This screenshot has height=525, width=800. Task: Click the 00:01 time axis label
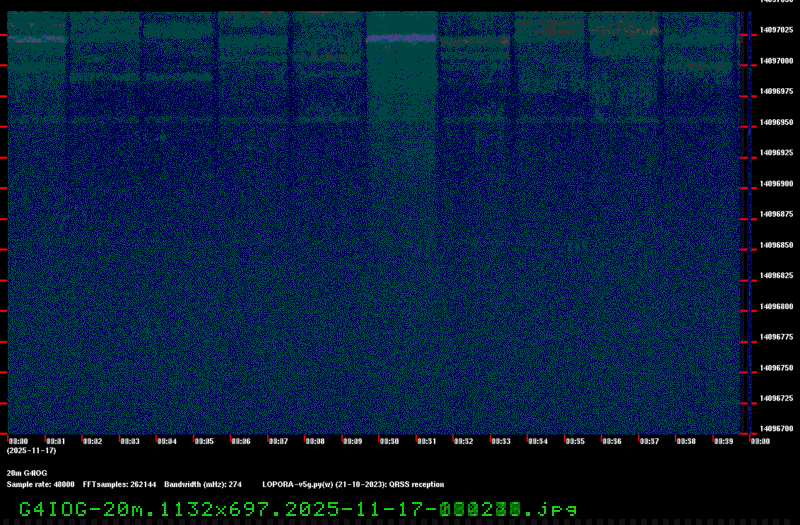click(56, 441)
